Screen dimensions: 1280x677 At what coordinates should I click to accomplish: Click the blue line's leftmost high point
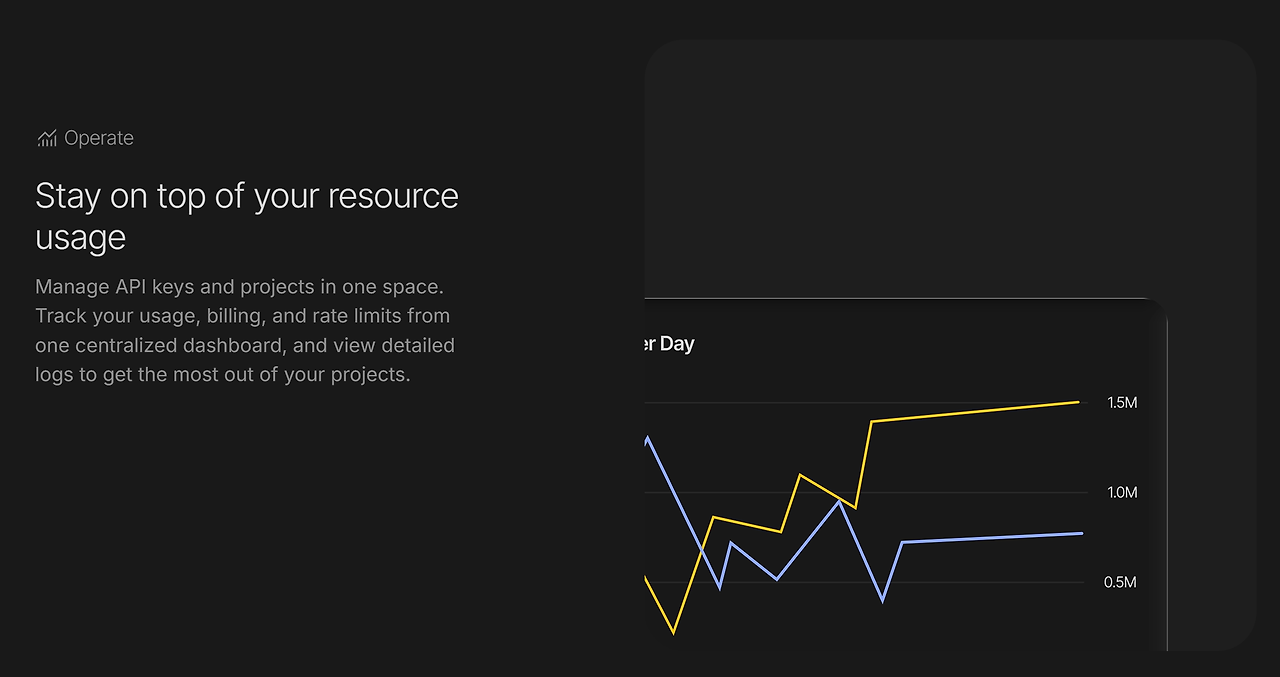click(648, 438)
